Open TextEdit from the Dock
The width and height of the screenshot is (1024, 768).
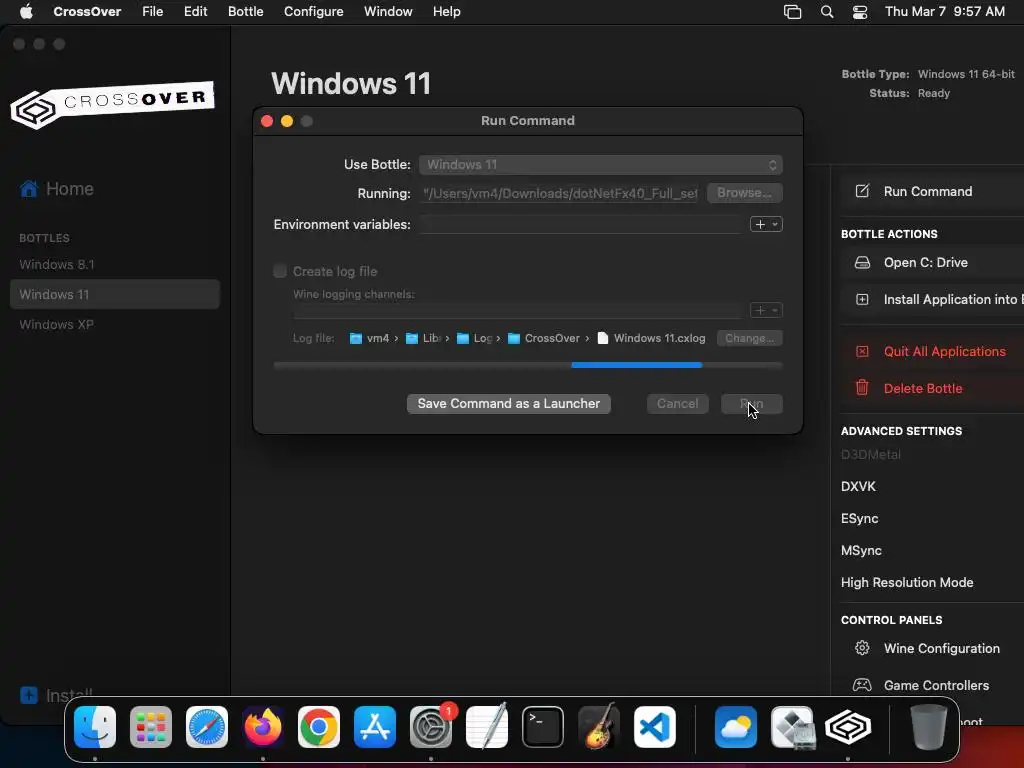[x=487, y=727]
